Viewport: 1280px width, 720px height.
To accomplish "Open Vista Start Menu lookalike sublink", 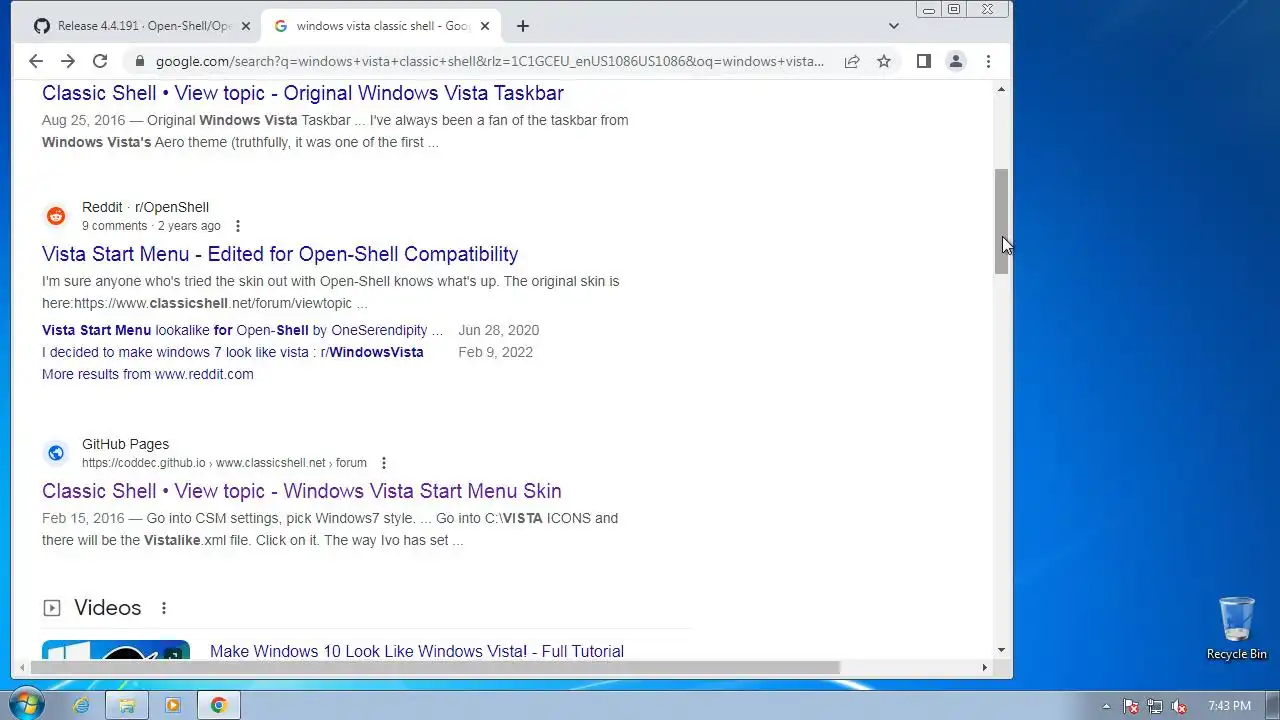I will [242, 330].
